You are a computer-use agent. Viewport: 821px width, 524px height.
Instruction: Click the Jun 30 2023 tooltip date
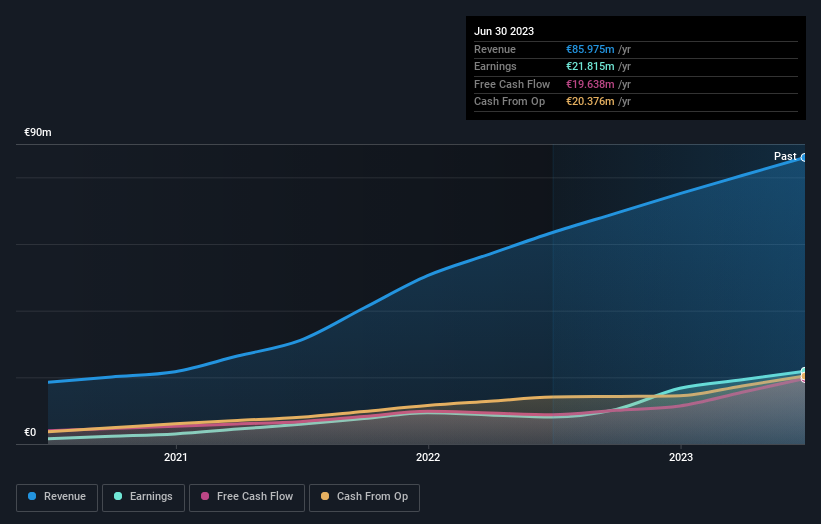tap(504, 31)
